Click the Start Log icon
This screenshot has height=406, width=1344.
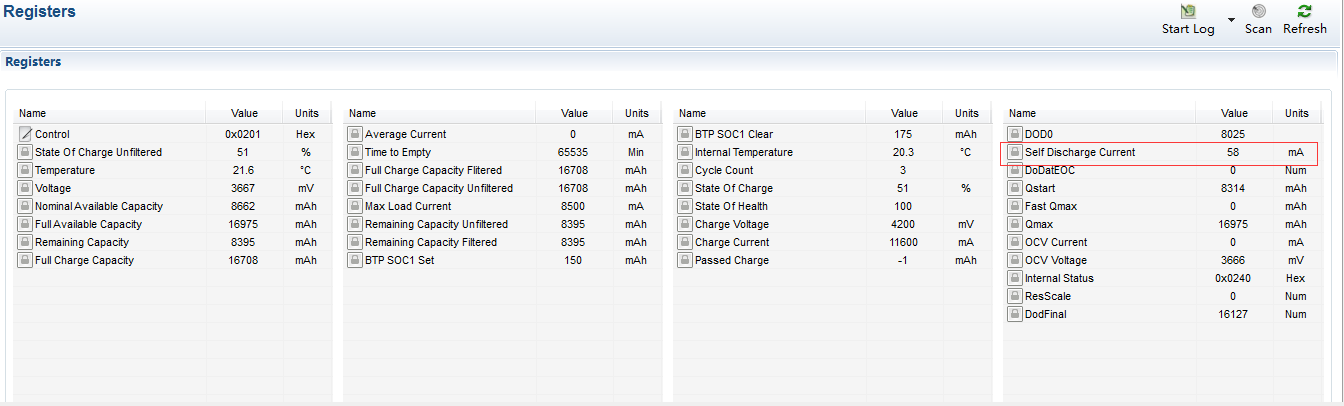[1188, 11]
